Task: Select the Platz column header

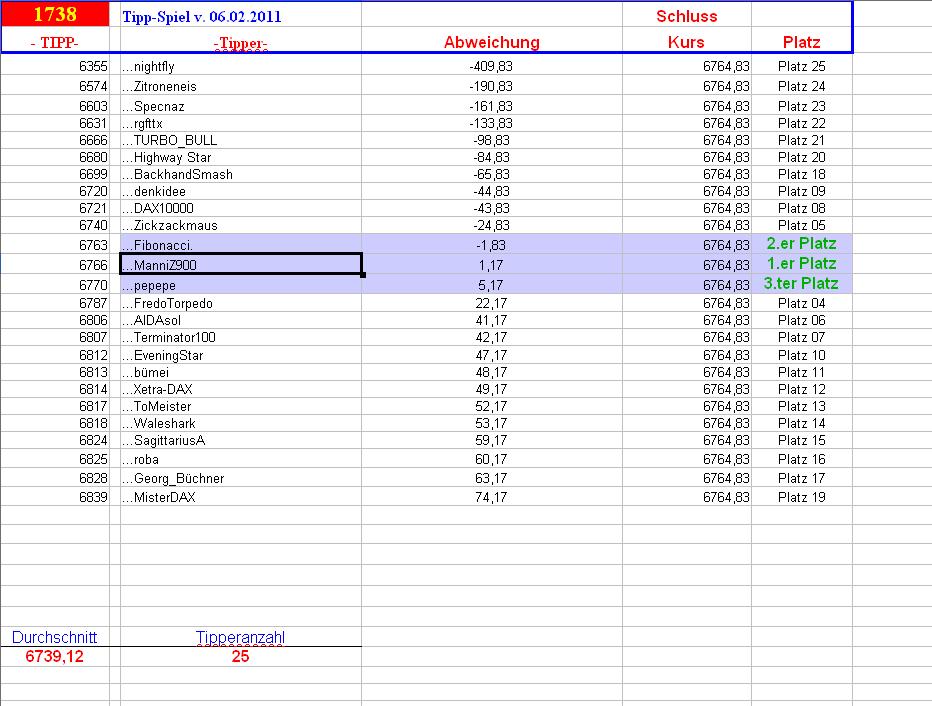Action: click(801, 42)
